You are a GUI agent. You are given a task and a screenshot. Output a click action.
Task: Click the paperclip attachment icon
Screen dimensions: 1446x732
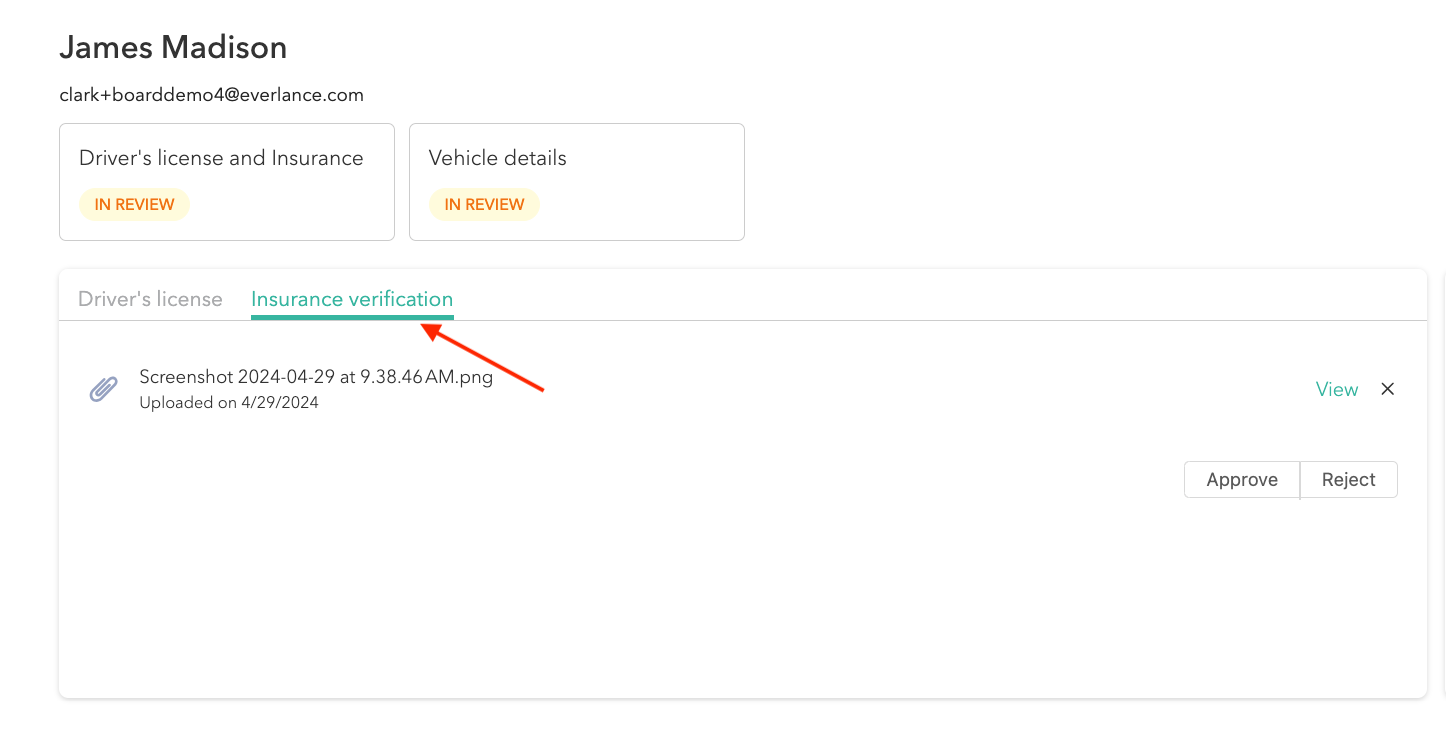(104, 389)
